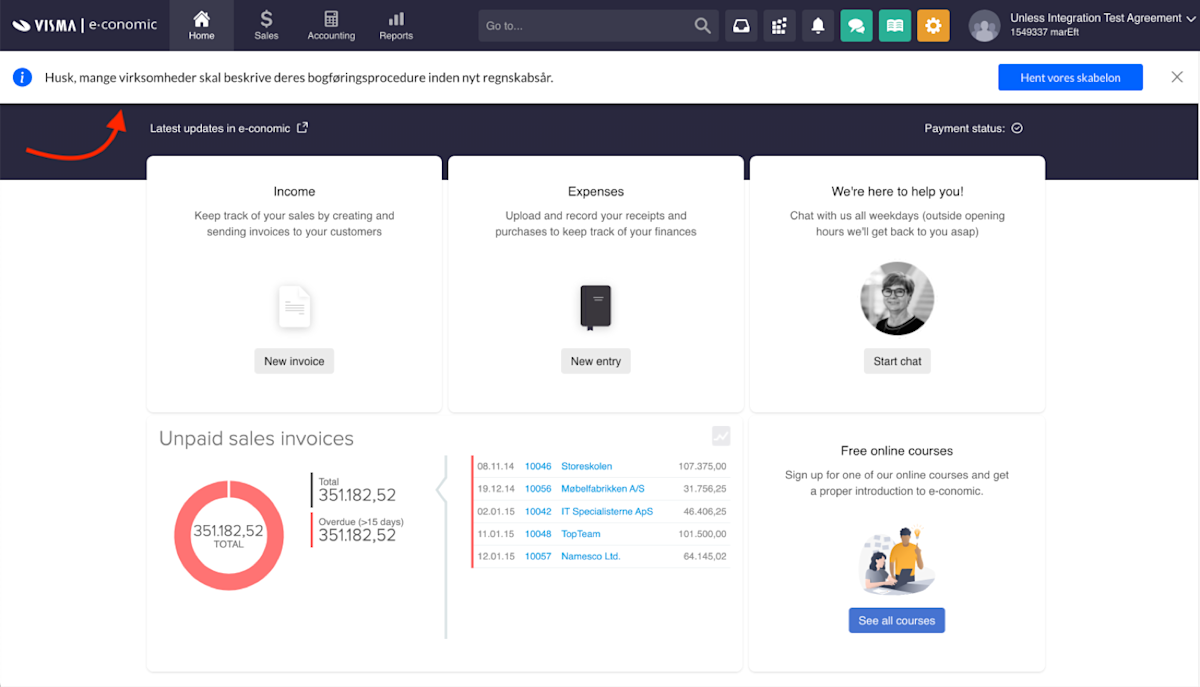
Task: Click the support agent photo
Action: pyautogui.click(x=897, y=298)
